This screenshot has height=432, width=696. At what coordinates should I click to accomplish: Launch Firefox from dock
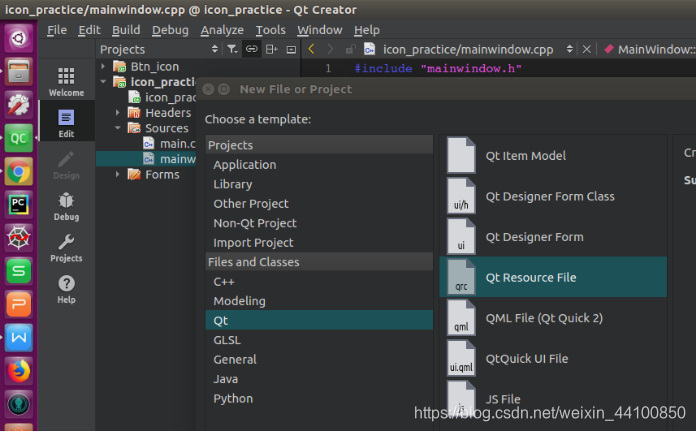coord(18,371)
